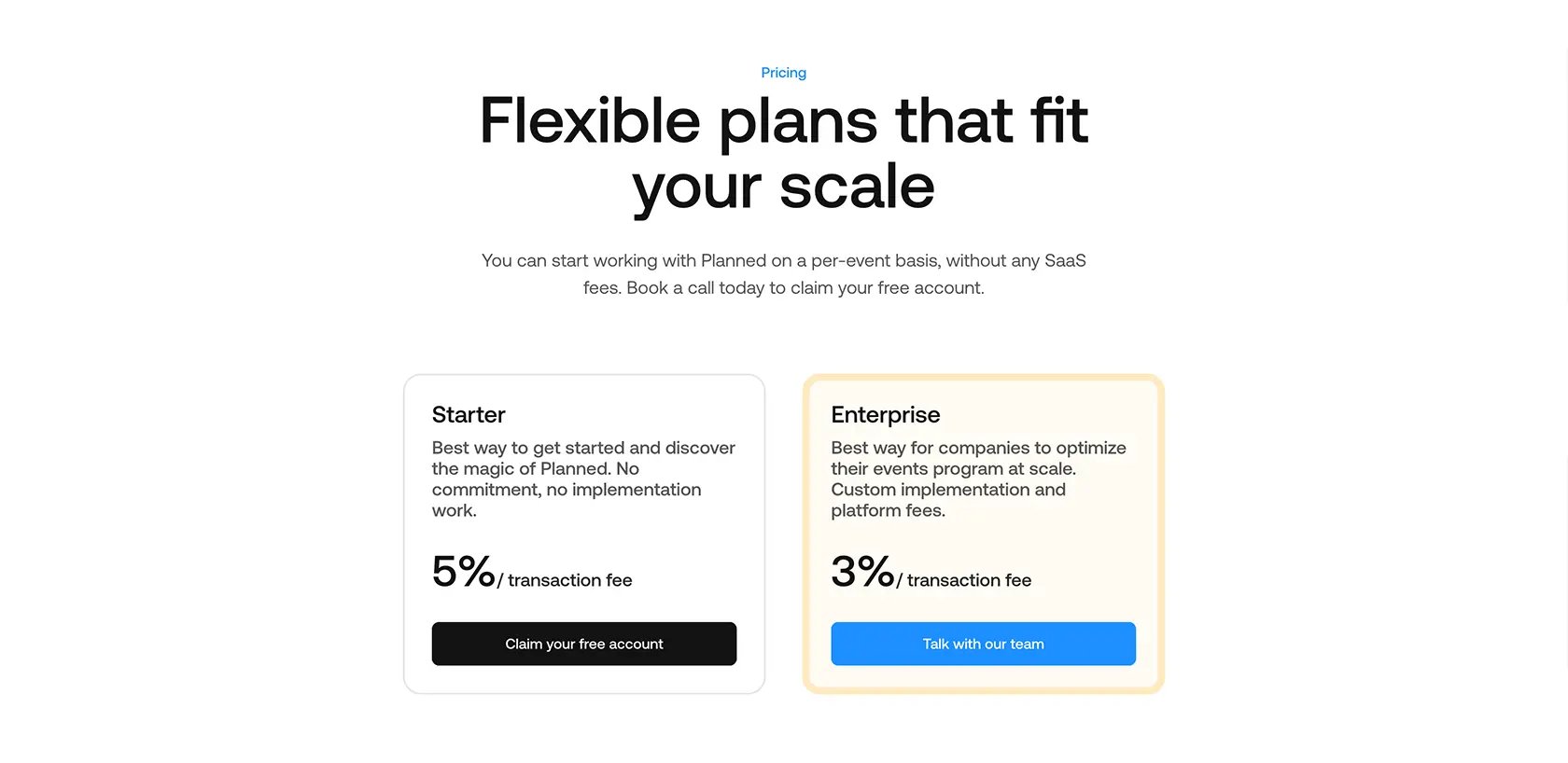Click the Talk with our team button
Screen dimensions: 1568x763
pos(983,644)
